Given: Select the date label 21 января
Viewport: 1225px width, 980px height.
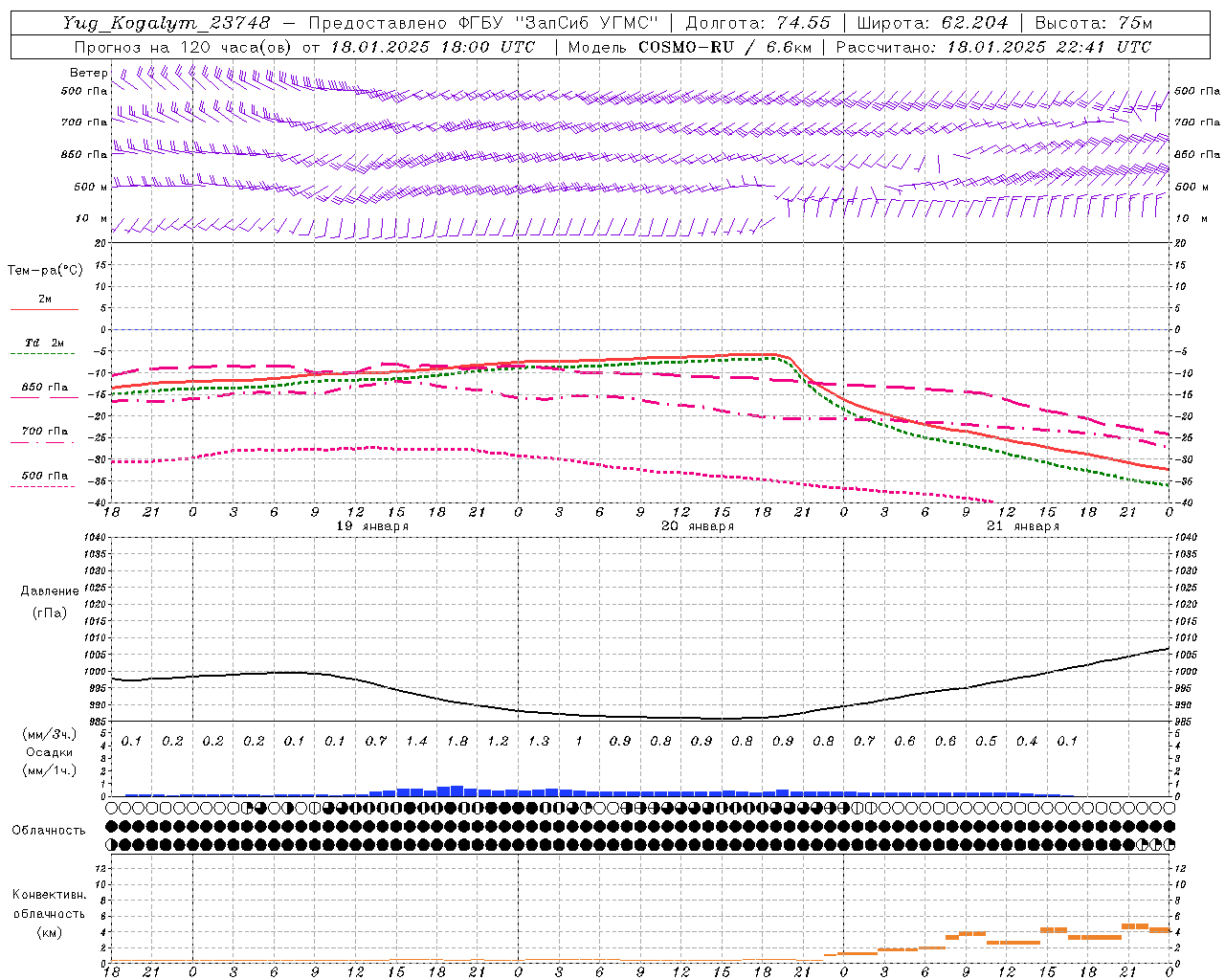Looking at the screenshot, I should pos(1023,526).
